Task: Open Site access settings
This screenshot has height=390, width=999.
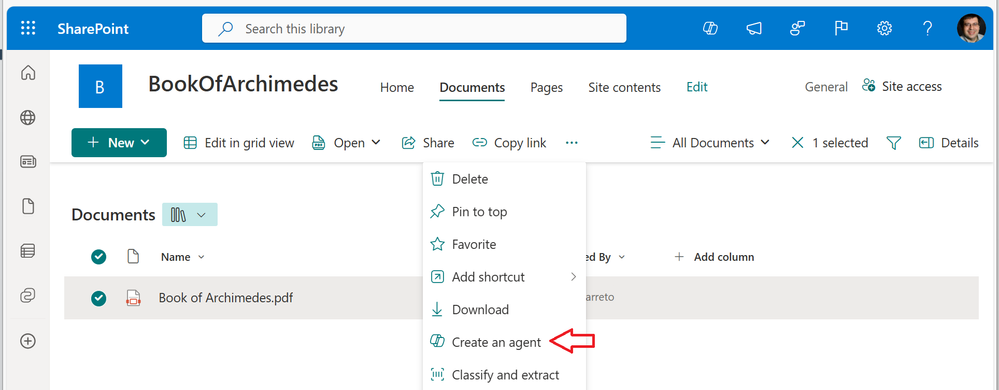Action: 902,86
